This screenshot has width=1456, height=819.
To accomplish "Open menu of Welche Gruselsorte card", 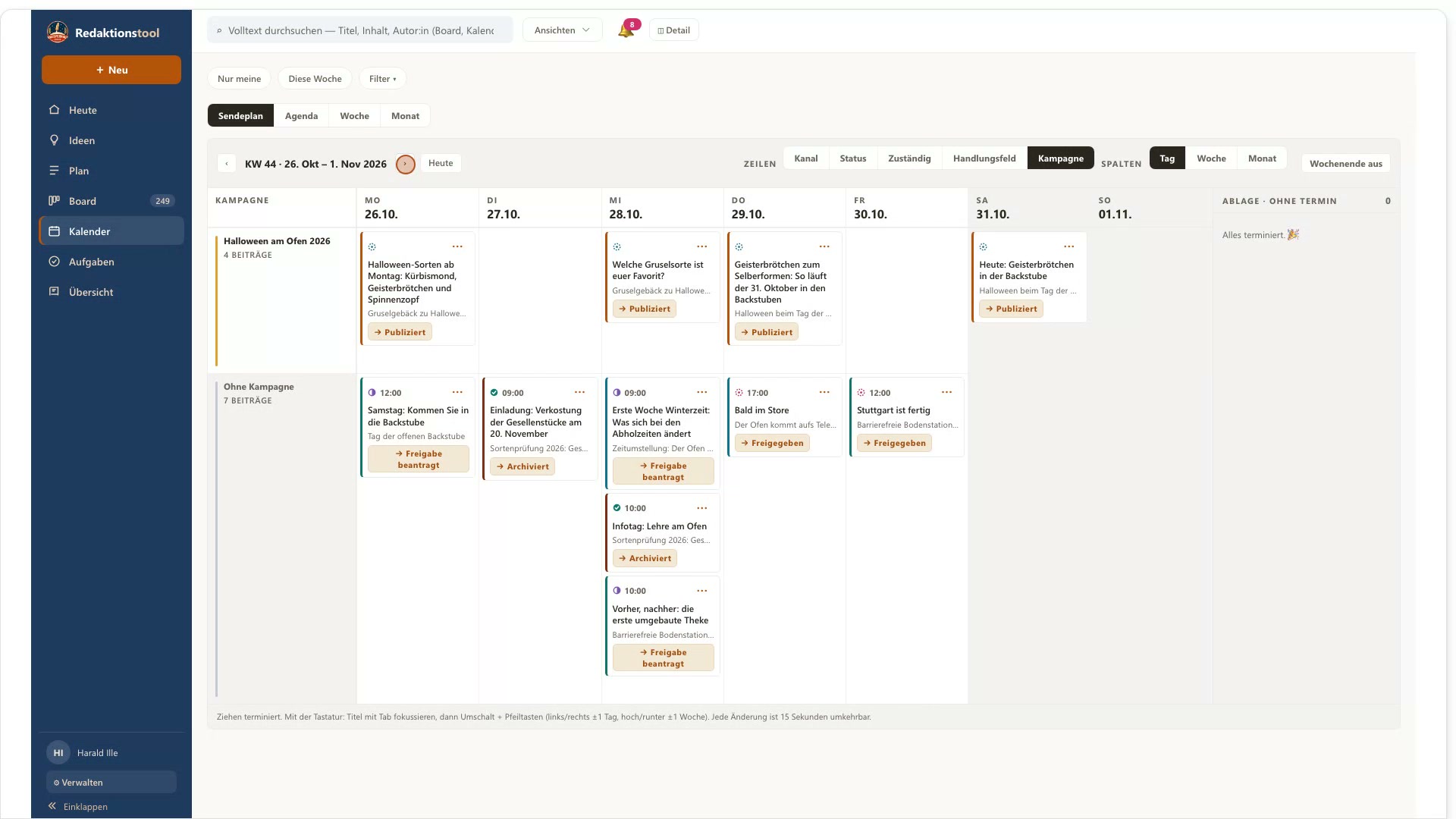I will point(702,246).
